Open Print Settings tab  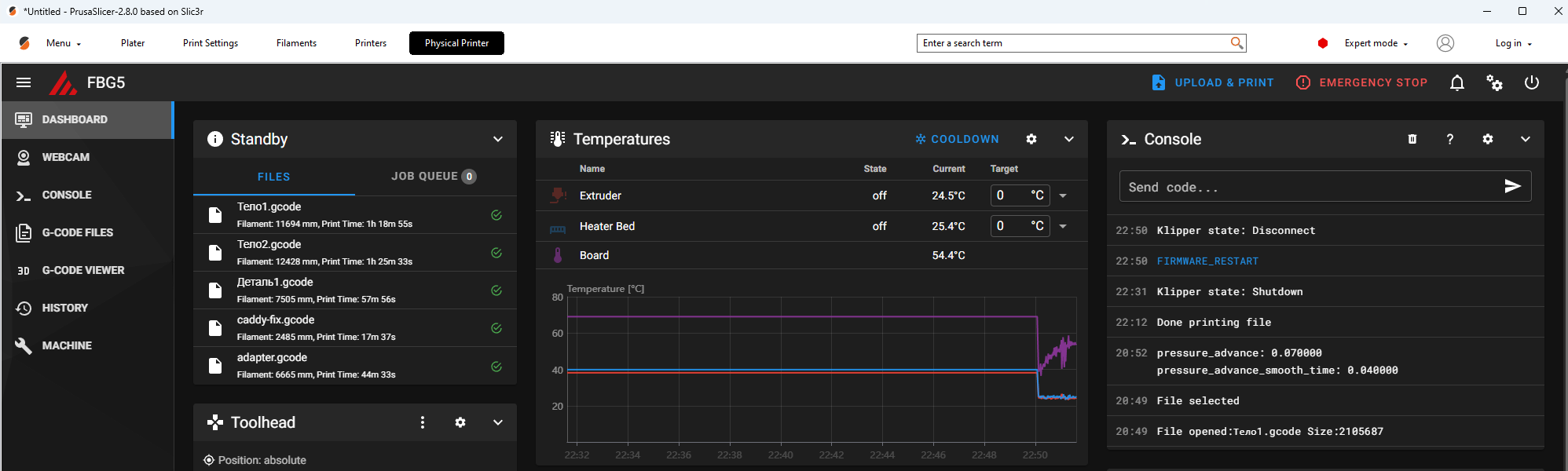coord(211,43)
